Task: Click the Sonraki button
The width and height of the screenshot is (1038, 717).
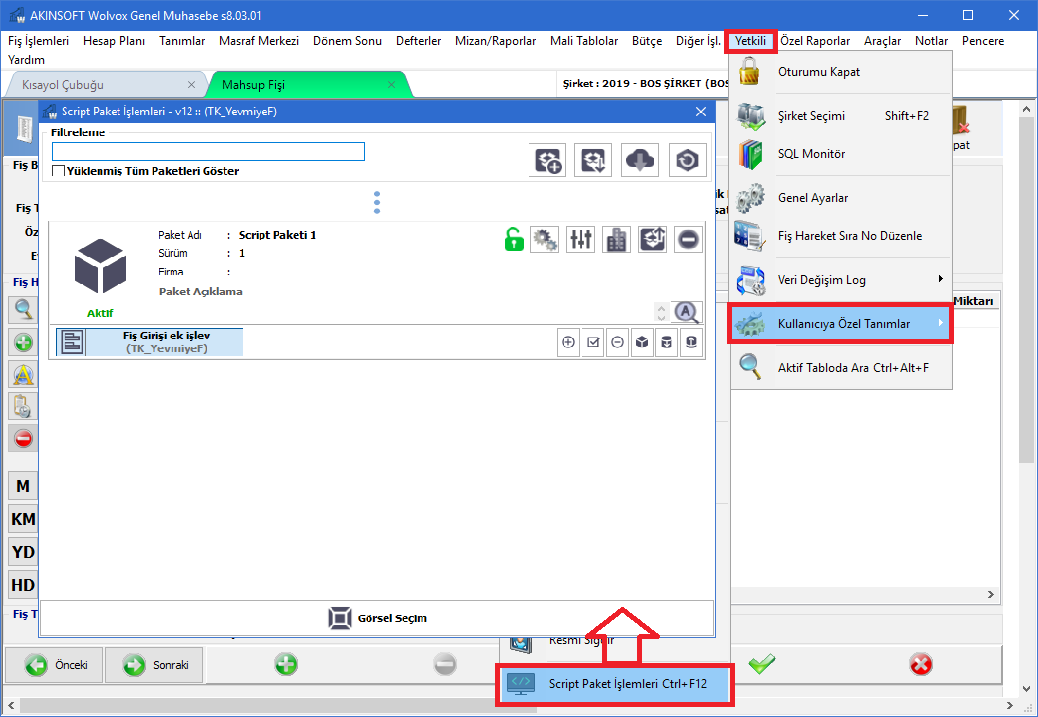Action: 156,665
